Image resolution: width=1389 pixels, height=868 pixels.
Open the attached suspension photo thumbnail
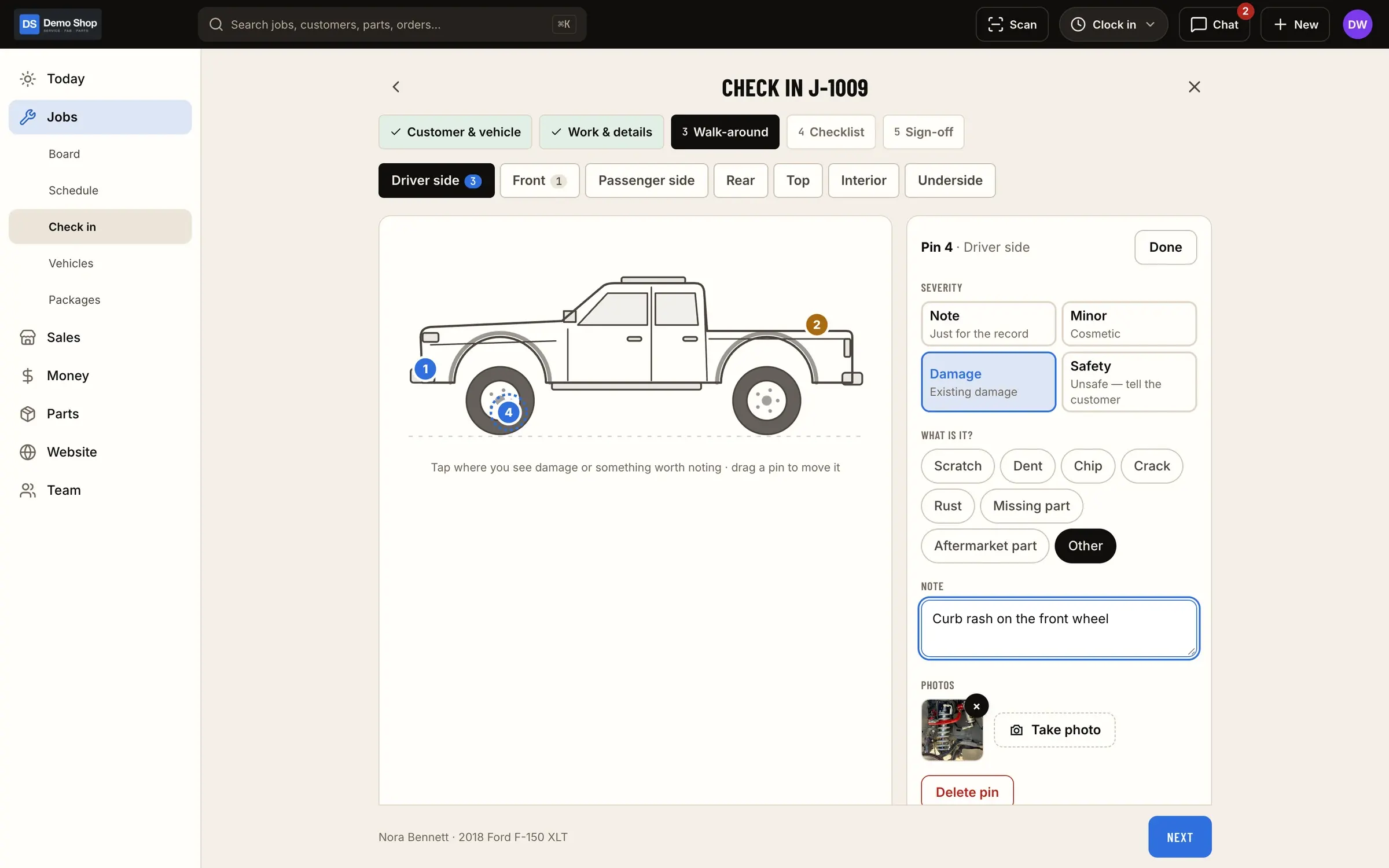[x=951, y=730]
